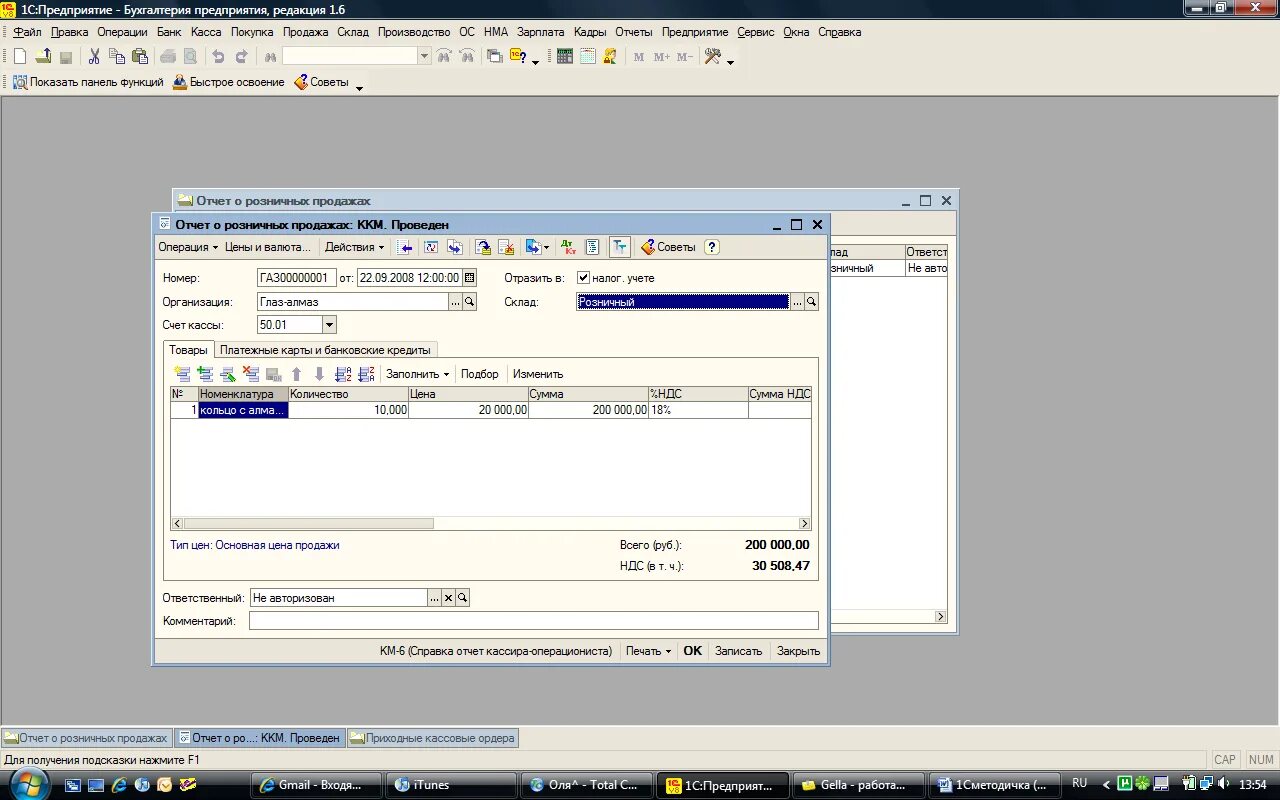This screenshot has width=1280, height=800.
Task: Open the calculator icon in the main toolbar
Action: pos(565,57)
